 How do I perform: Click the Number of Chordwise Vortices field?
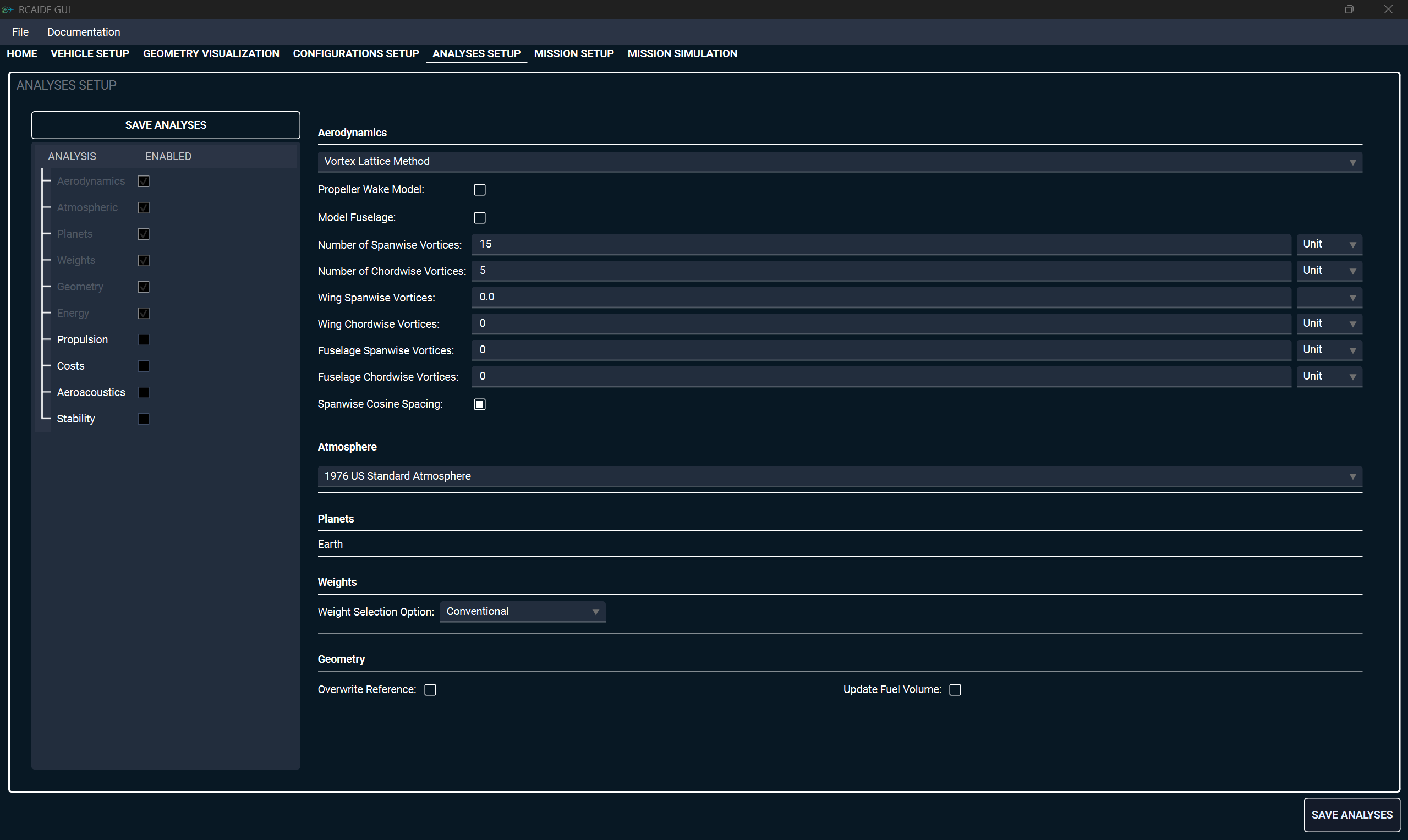tap(881, 271)
